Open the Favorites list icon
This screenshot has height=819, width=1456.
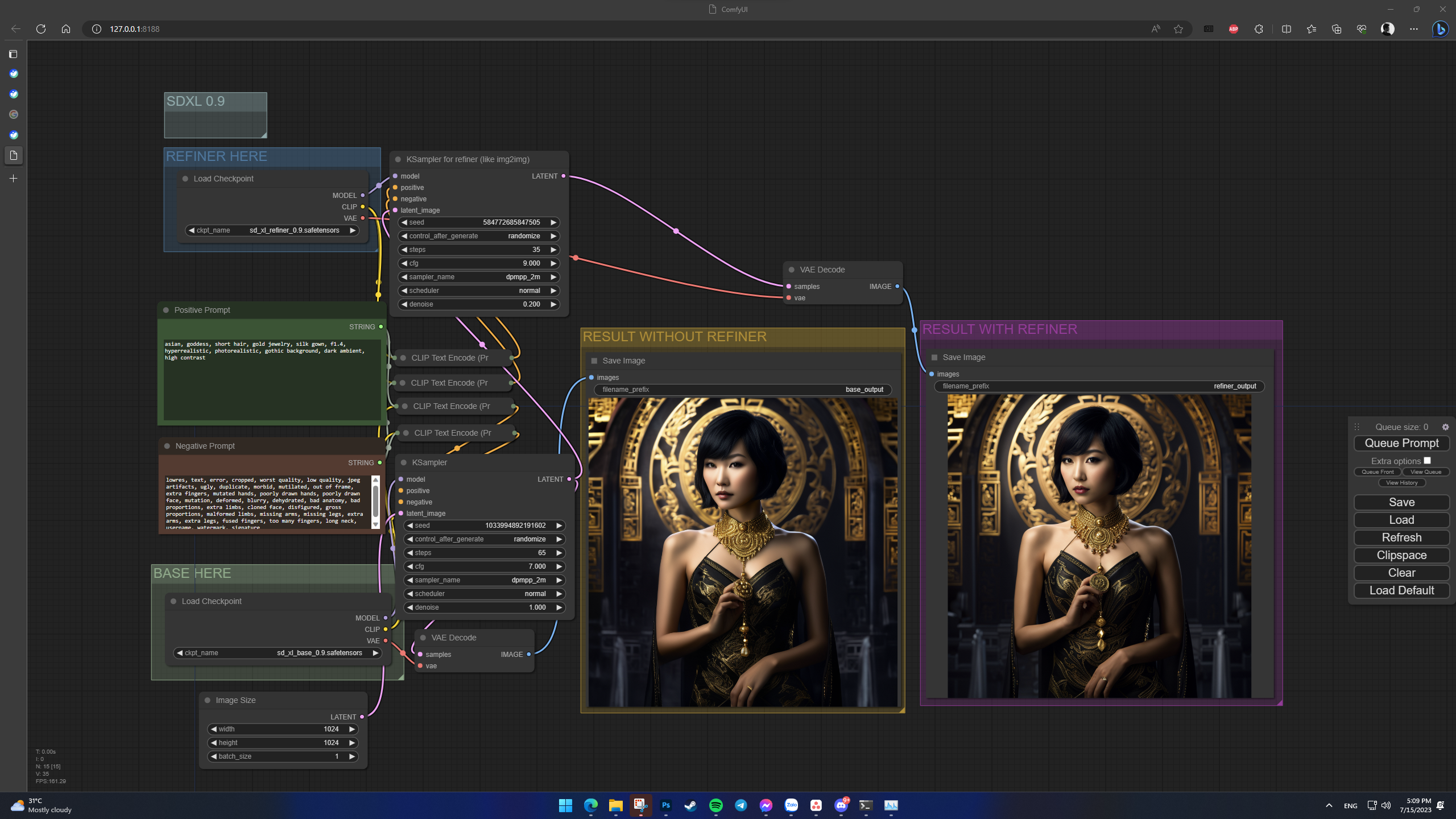coord(1311,29)
